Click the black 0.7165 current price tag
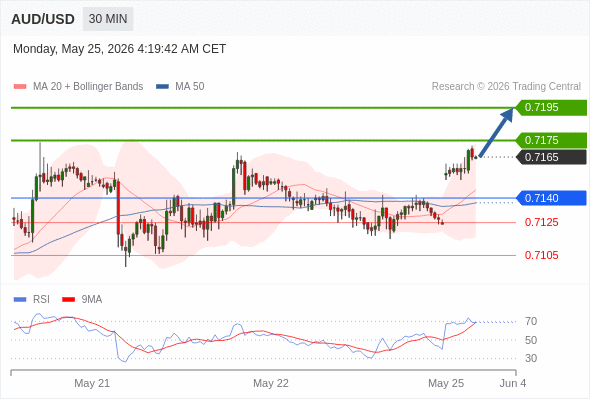 551,157
